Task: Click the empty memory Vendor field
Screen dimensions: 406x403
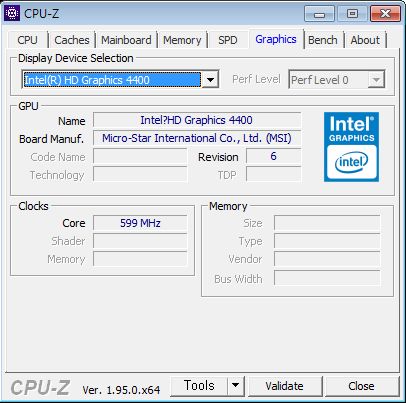Action: [x=327, y=259]
